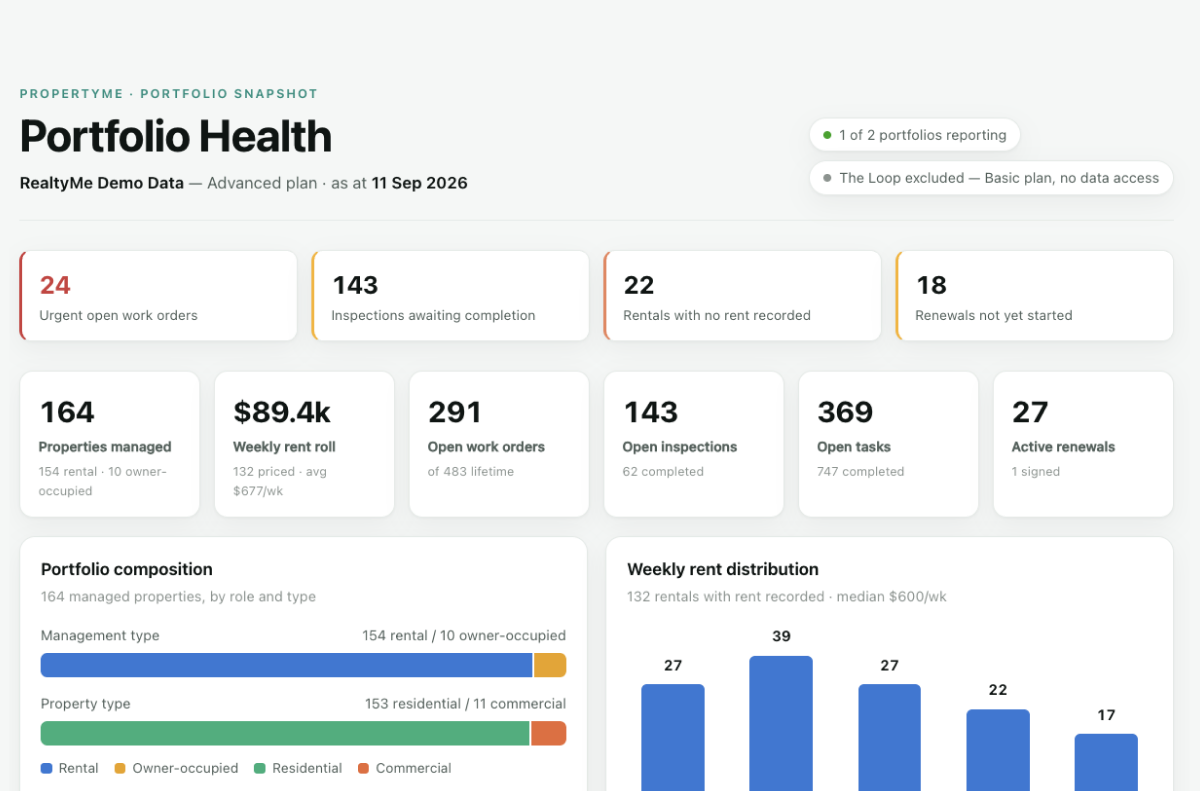Click the 'Management type' label
1200x791 pixels.
pyautogui.click(x=100, y=636)
